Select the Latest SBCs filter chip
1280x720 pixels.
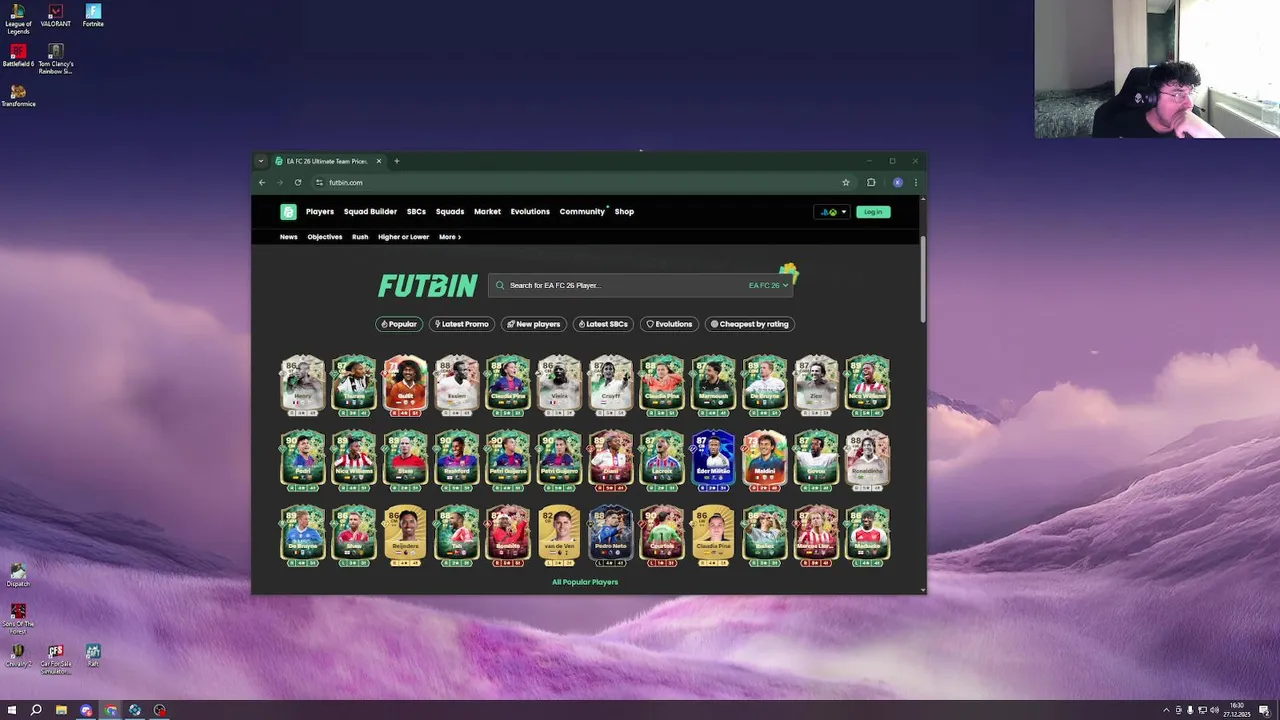pyautogui.click(x=603, y=324)
